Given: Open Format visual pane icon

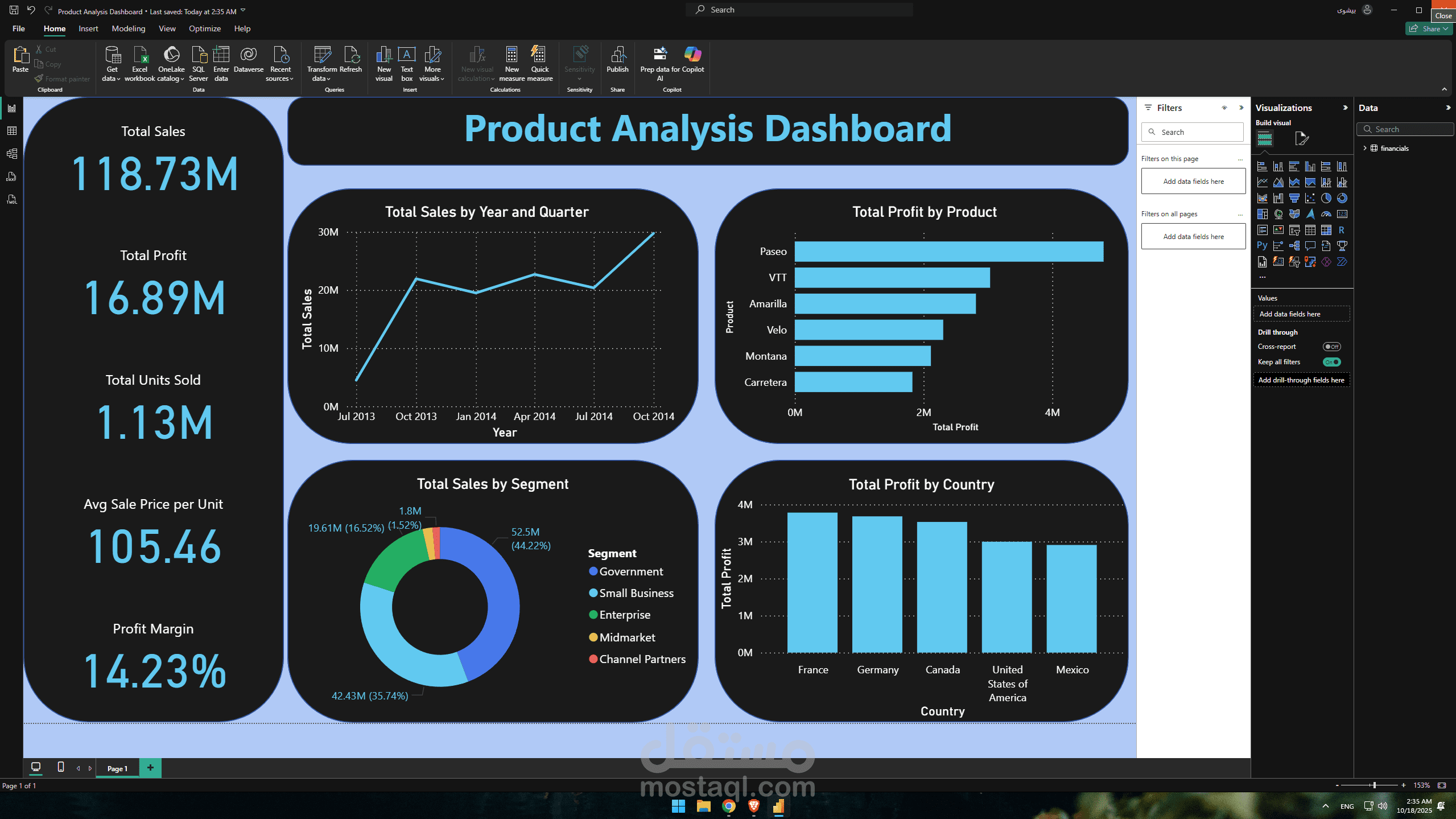Looking at the screenshot, I should pyautogui.click(x=1301, y=138).
